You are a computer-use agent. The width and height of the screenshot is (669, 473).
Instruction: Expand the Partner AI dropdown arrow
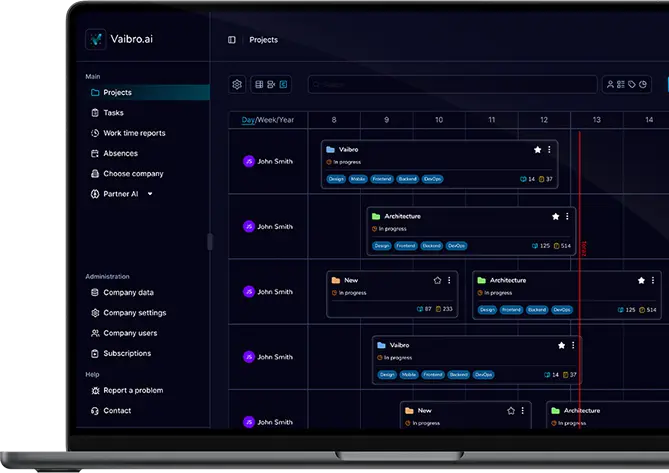pyautogui.click(x=150, y=194)
